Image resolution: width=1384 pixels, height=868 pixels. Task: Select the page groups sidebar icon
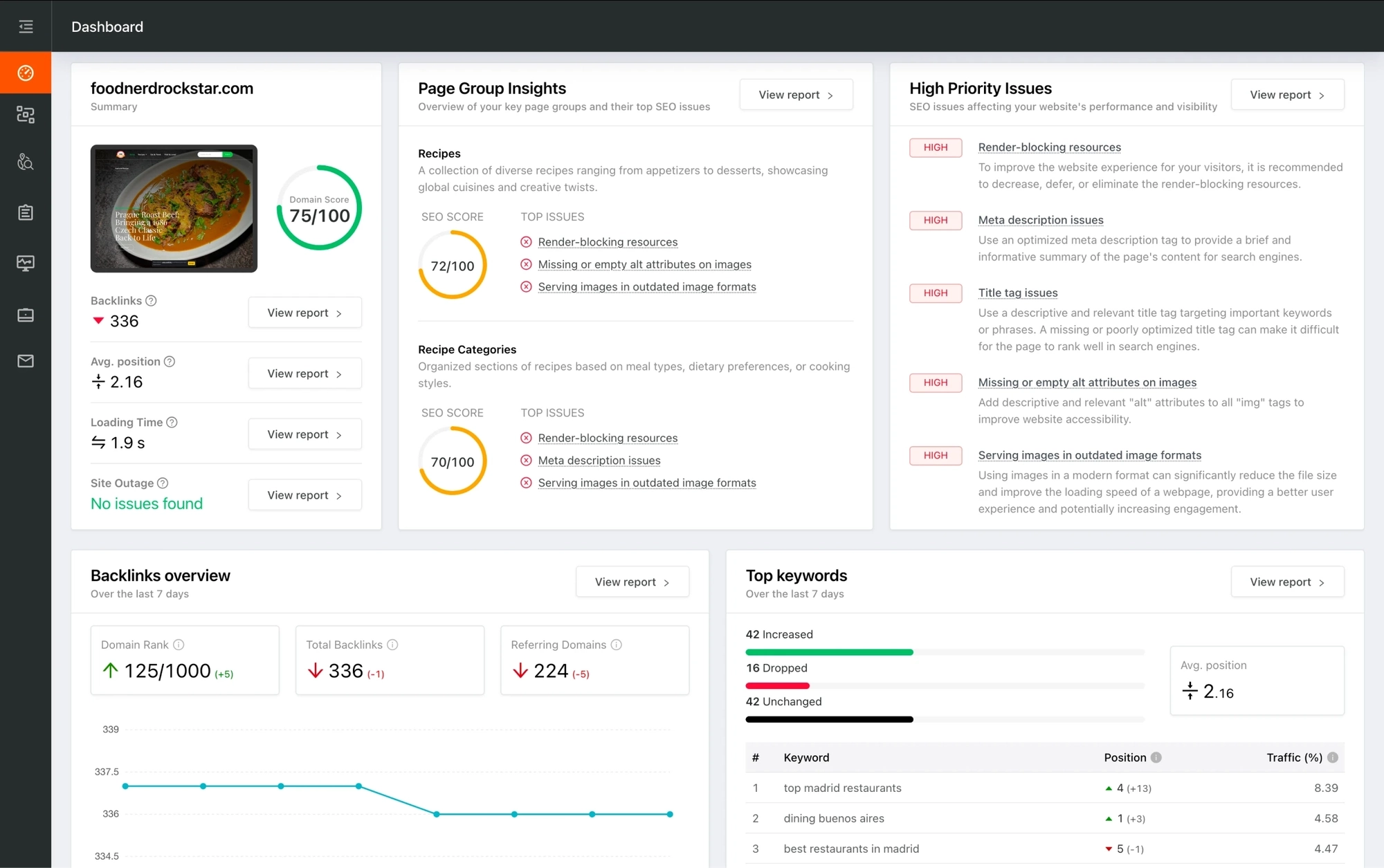[26, 115]
